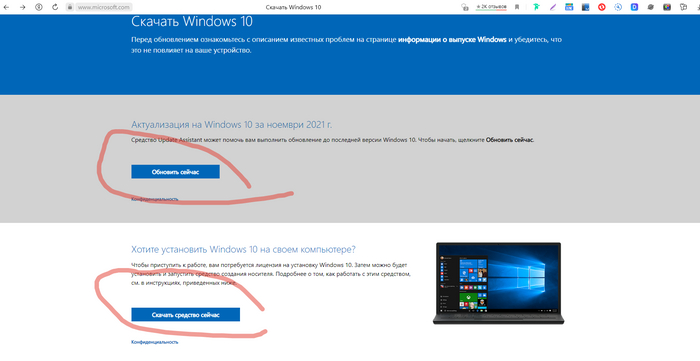Image resolution: width=700 pixels, height=361 pixels.
Task: Open the dark blue square extension icon
Action: [x=585, y=7]
